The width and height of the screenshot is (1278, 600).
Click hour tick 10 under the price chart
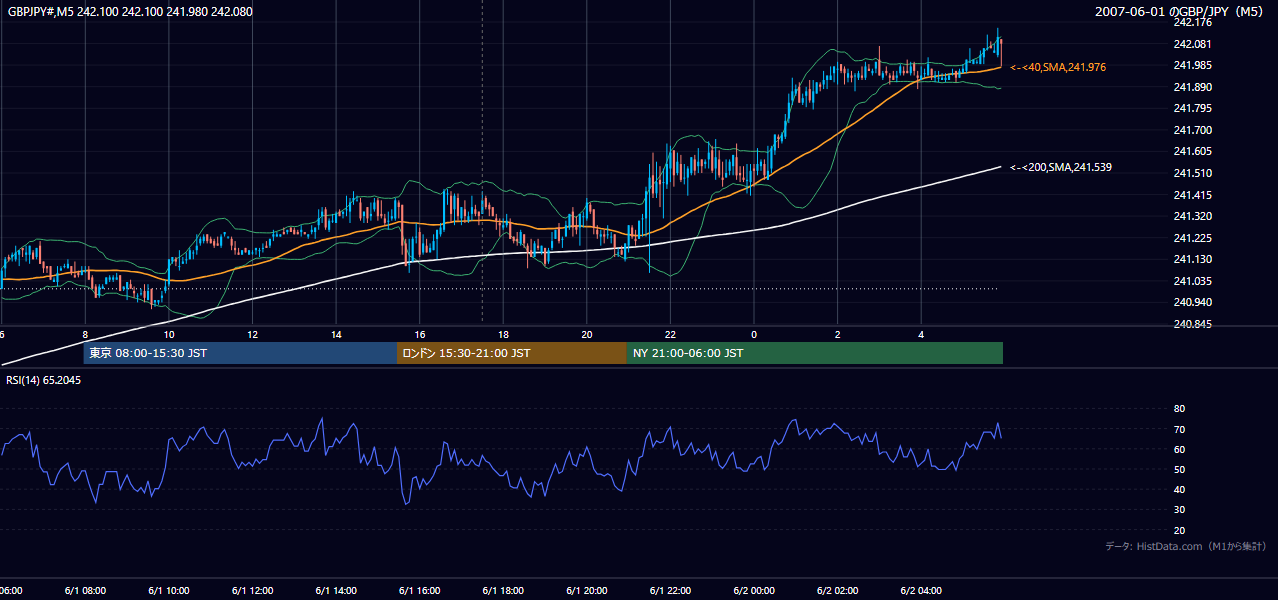click(169, 335)
